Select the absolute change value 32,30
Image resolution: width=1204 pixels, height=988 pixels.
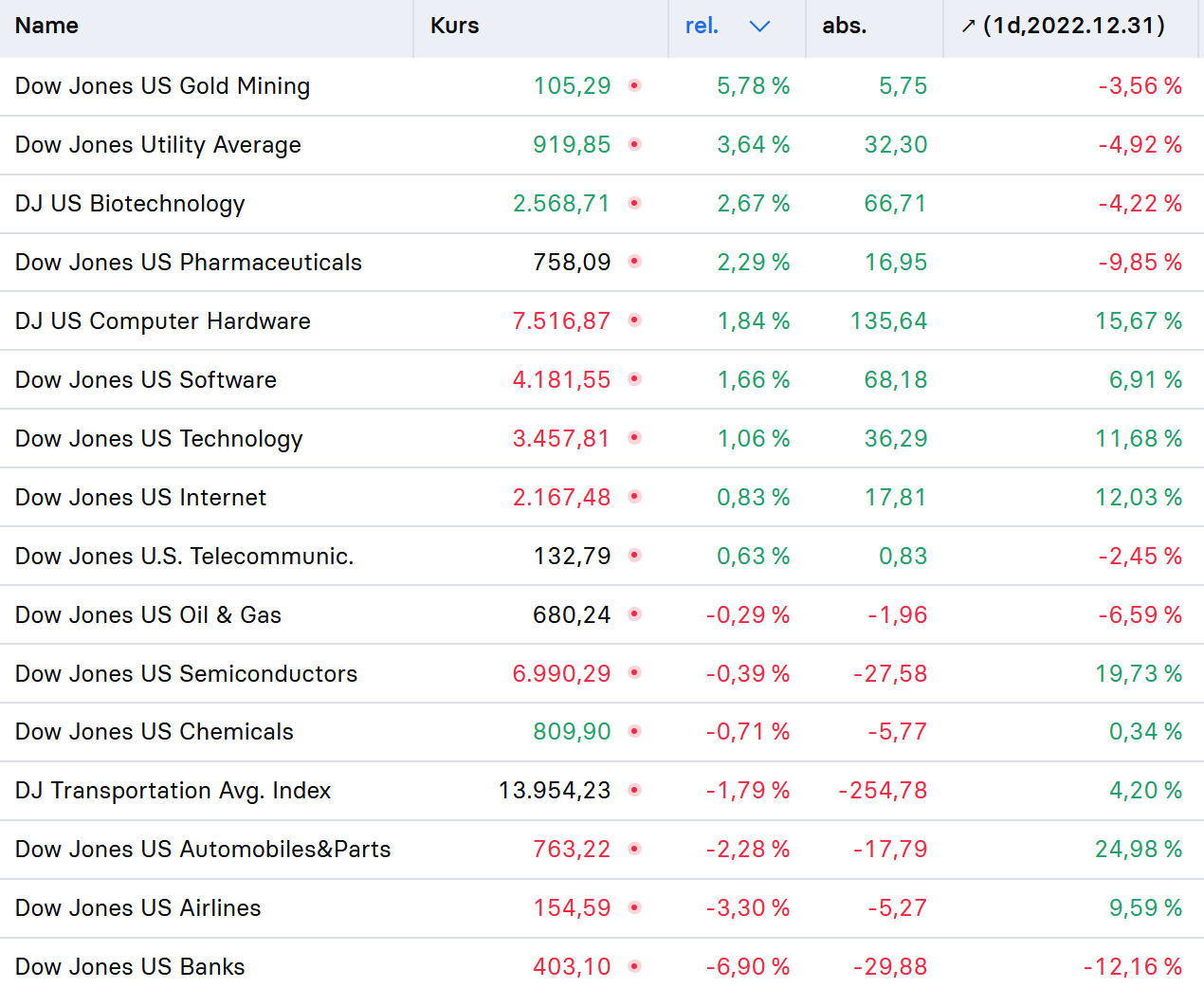pos(896,145)
